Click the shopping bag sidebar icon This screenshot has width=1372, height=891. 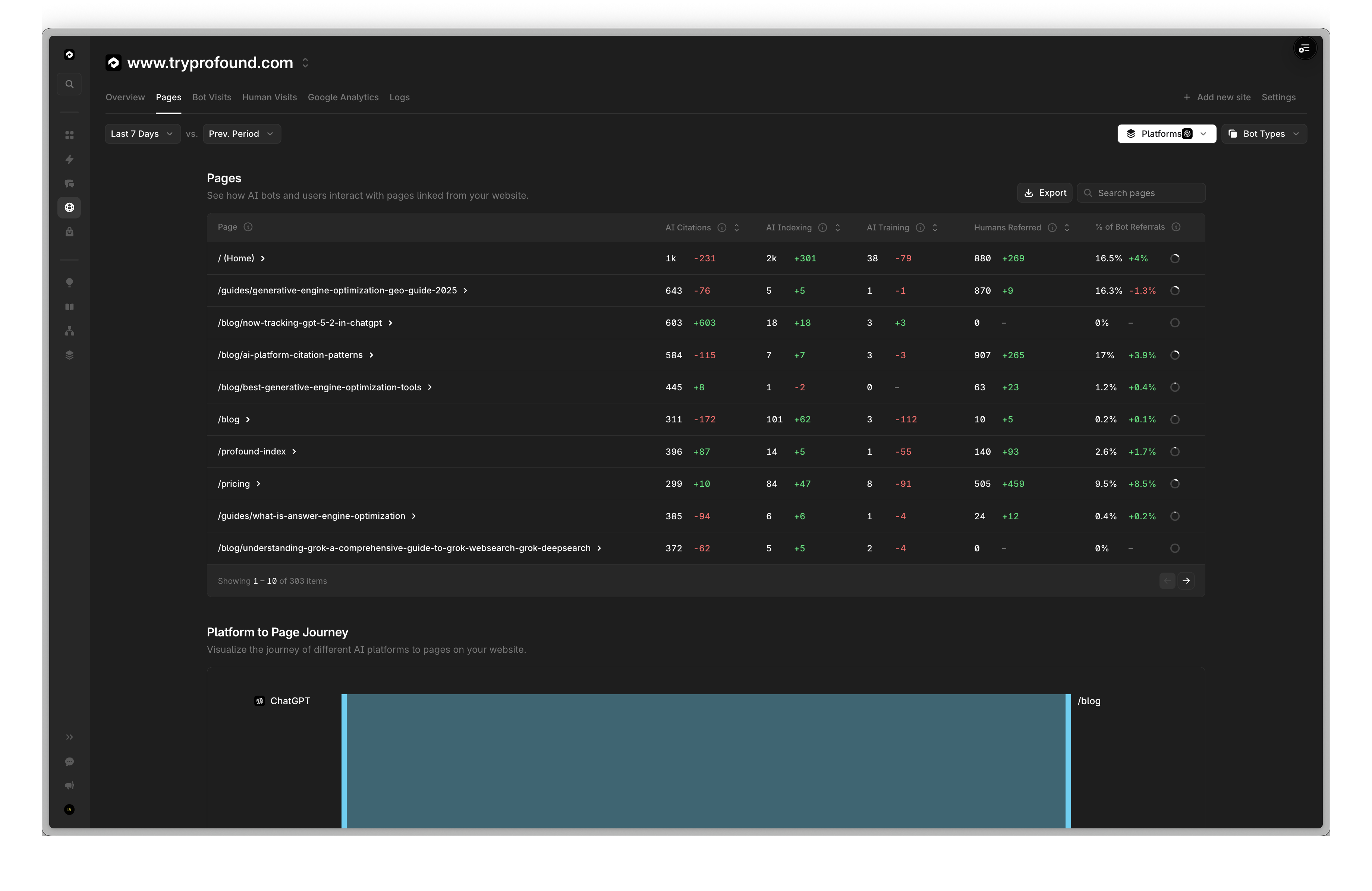click(x=69, y=232)
